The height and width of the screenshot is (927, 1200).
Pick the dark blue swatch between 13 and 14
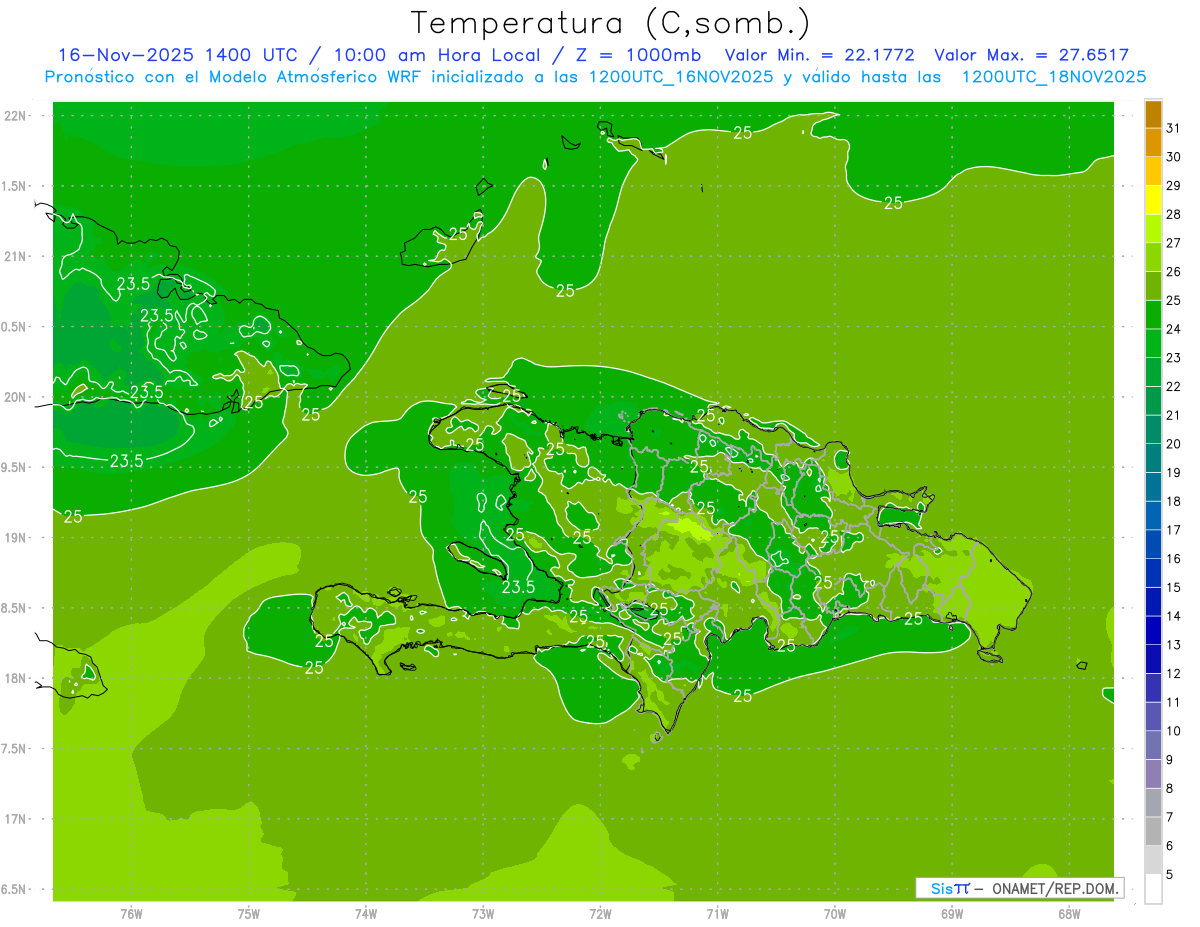pyautogui.click(x=1153, y=631)
